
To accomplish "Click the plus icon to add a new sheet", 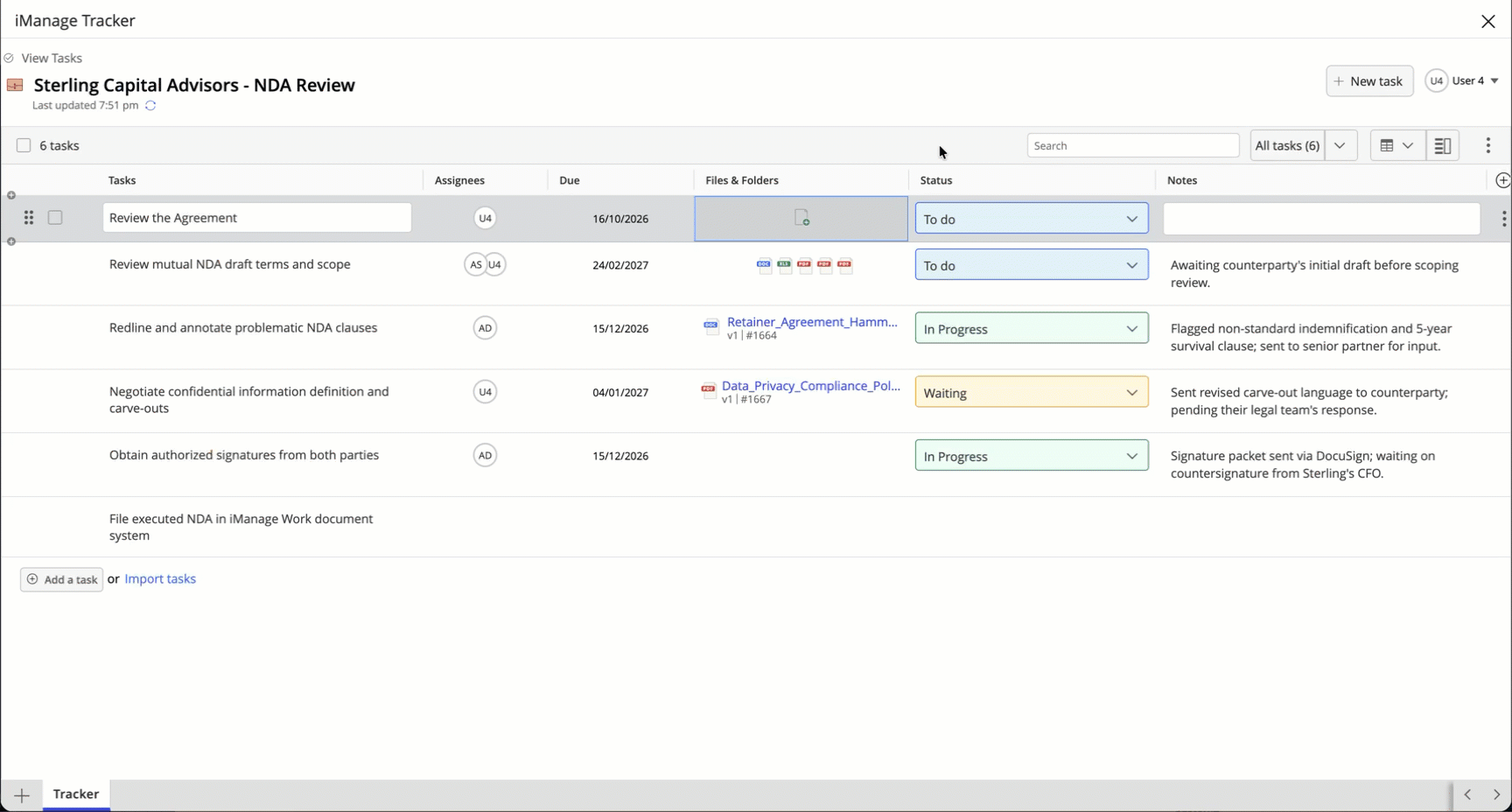I will 22,795.
